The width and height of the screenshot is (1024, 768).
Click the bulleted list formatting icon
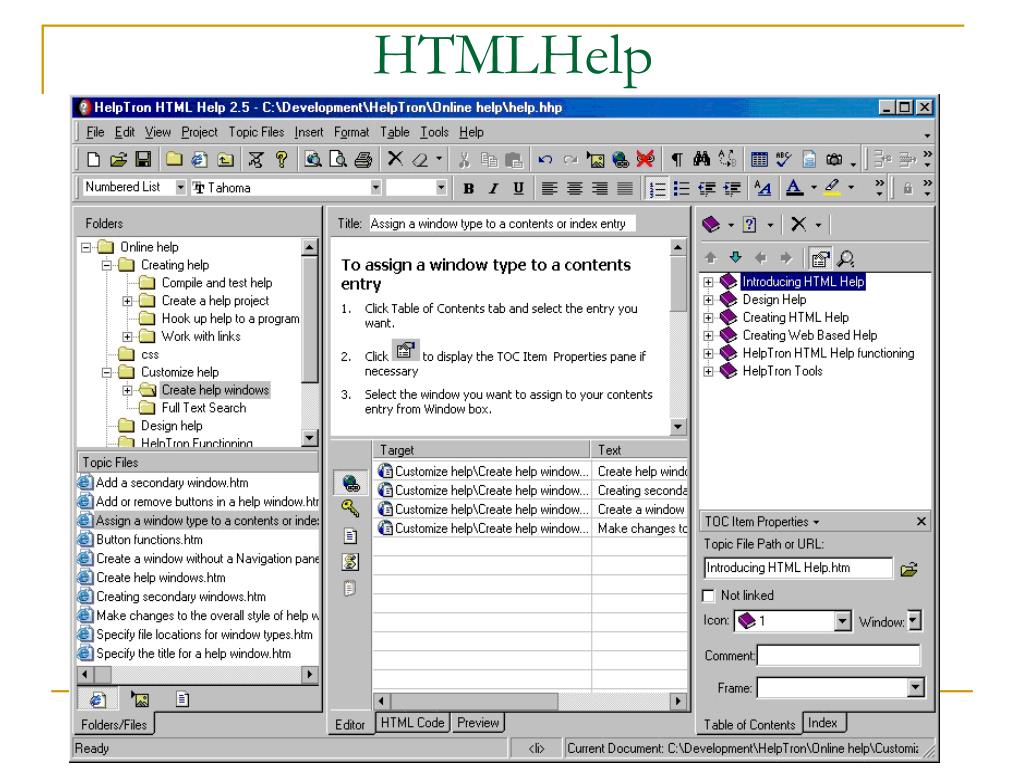(x=681, y=189)
